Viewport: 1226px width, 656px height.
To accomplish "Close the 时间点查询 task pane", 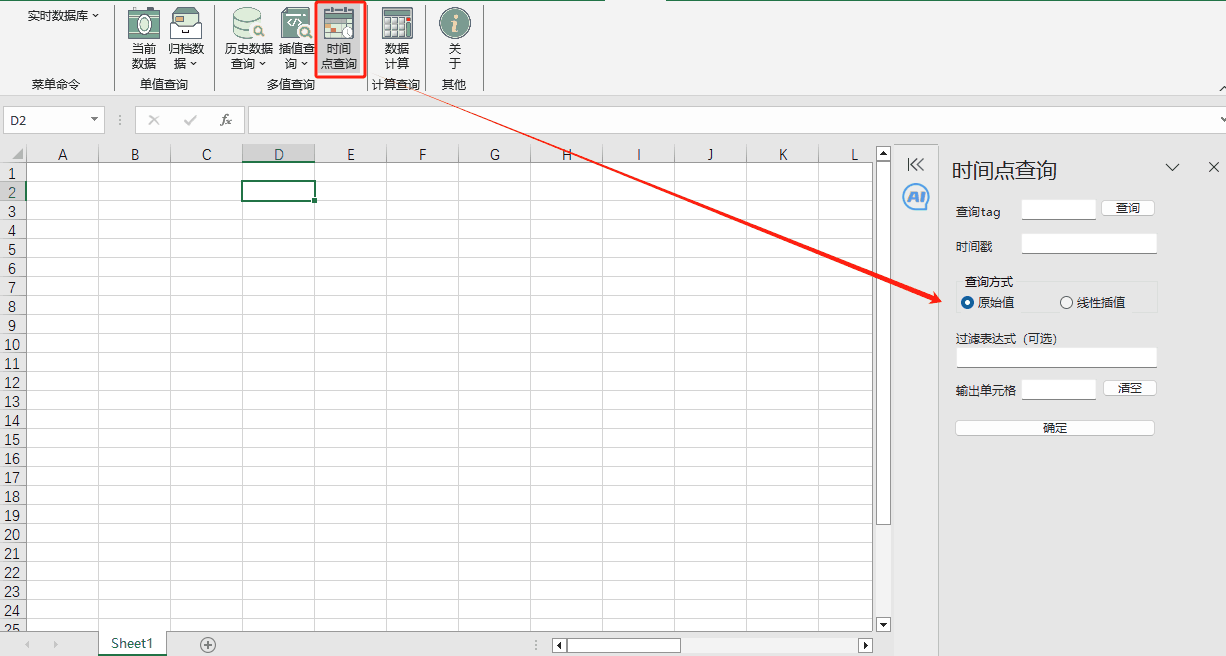I will [1214, 167].
